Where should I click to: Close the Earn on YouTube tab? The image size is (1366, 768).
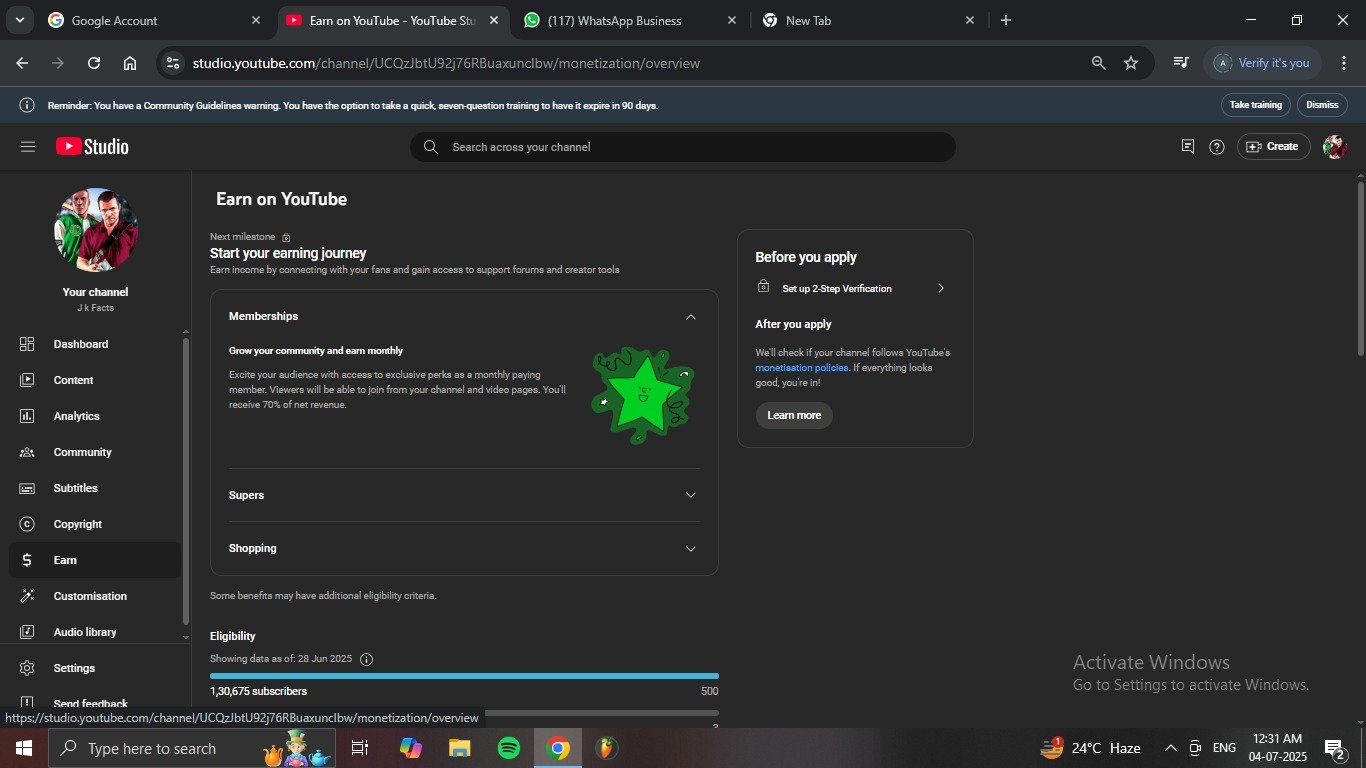point(494,20)
